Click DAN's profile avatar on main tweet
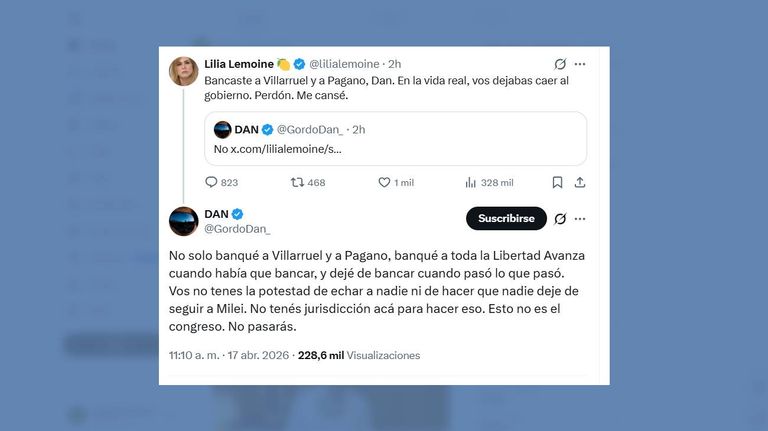This screenshot has height=431, width=768. click(184, 221)
